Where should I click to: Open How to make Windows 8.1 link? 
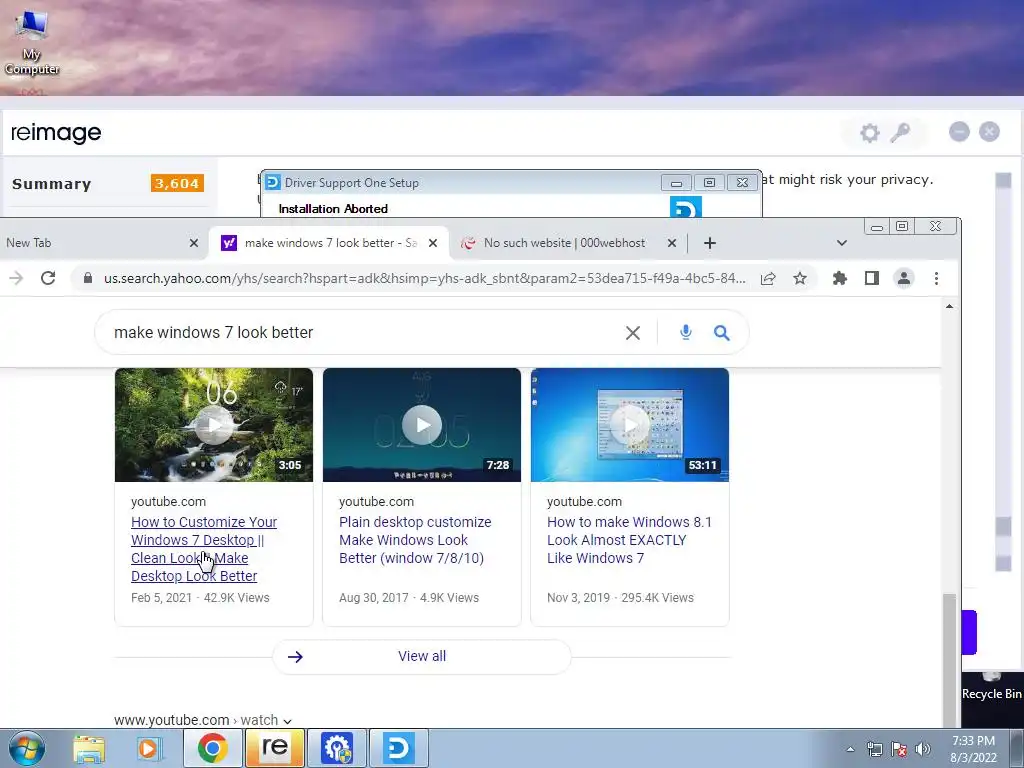[629, 540]
